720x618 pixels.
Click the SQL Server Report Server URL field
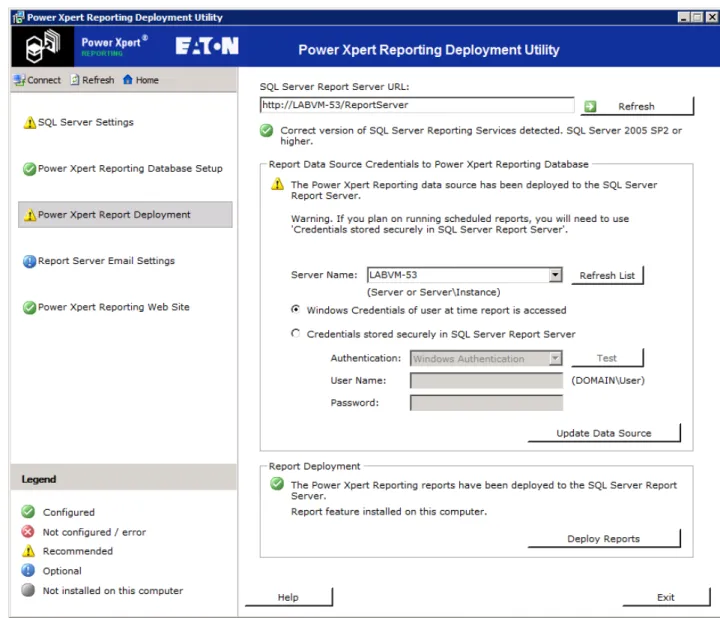click(x=417, y=105)
